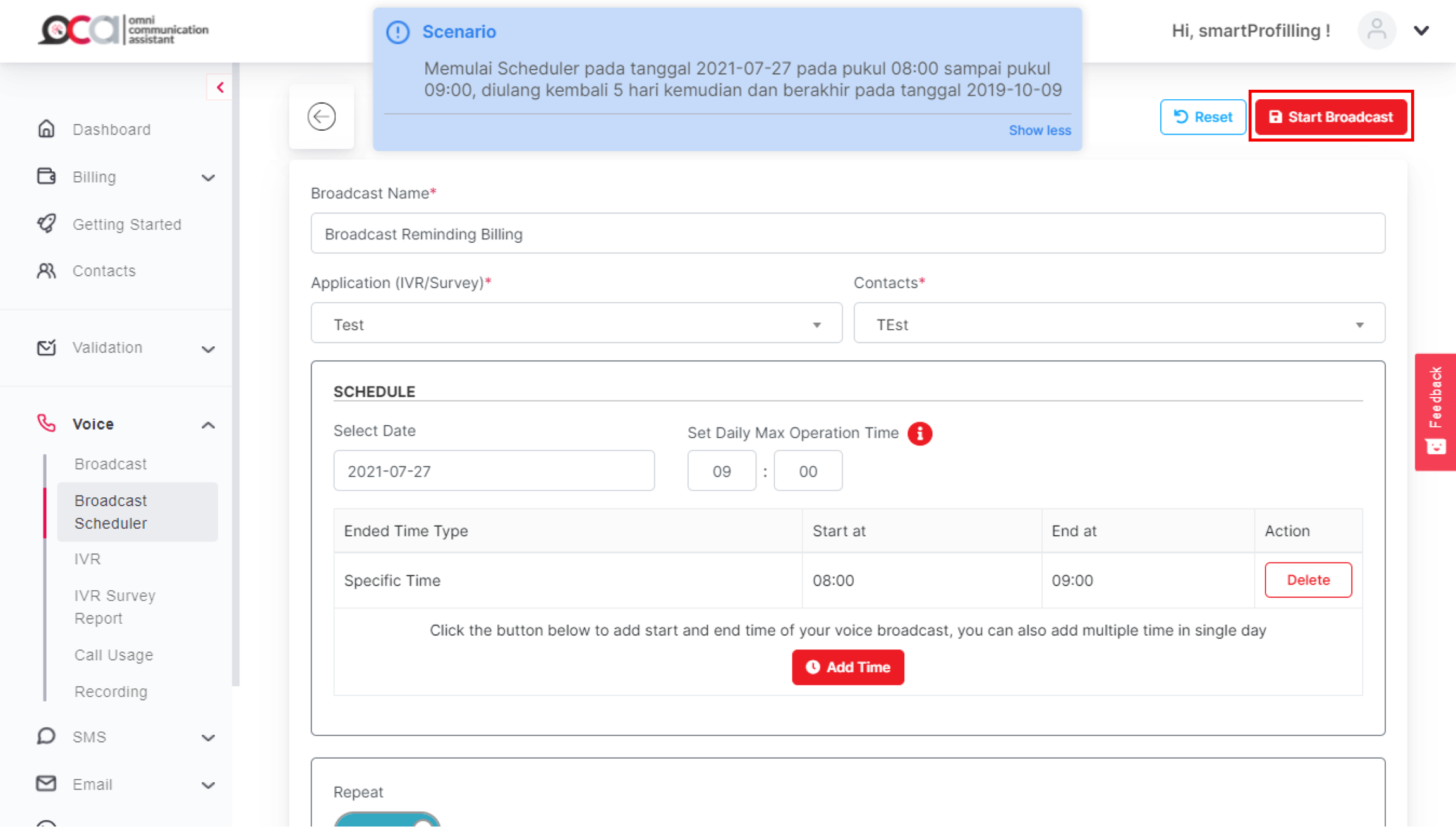Click the Contacts people icon
Viewport: 1456px width, 827px height.
tap(46, 271)
